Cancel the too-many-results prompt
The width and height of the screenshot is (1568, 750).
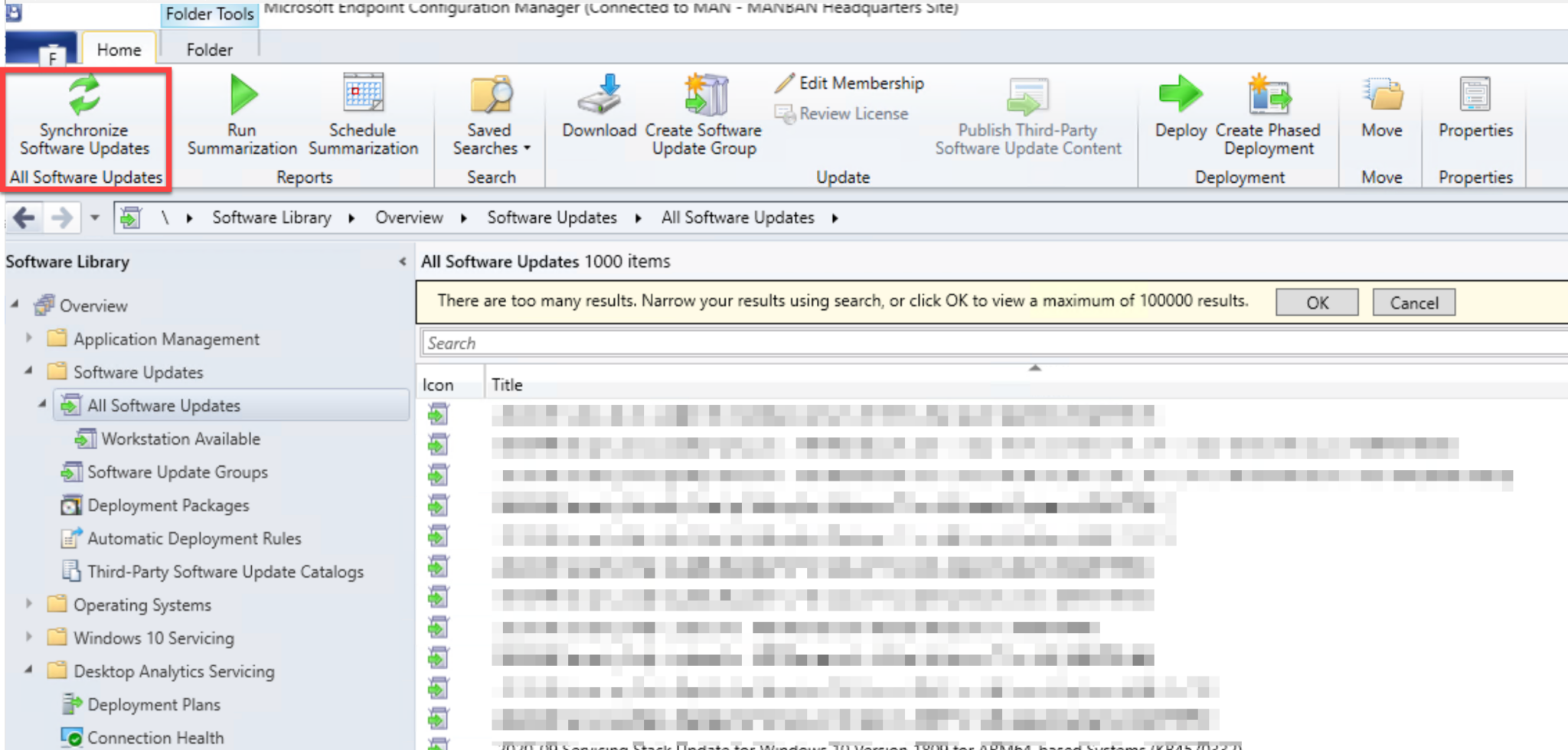pos(1414,302)
